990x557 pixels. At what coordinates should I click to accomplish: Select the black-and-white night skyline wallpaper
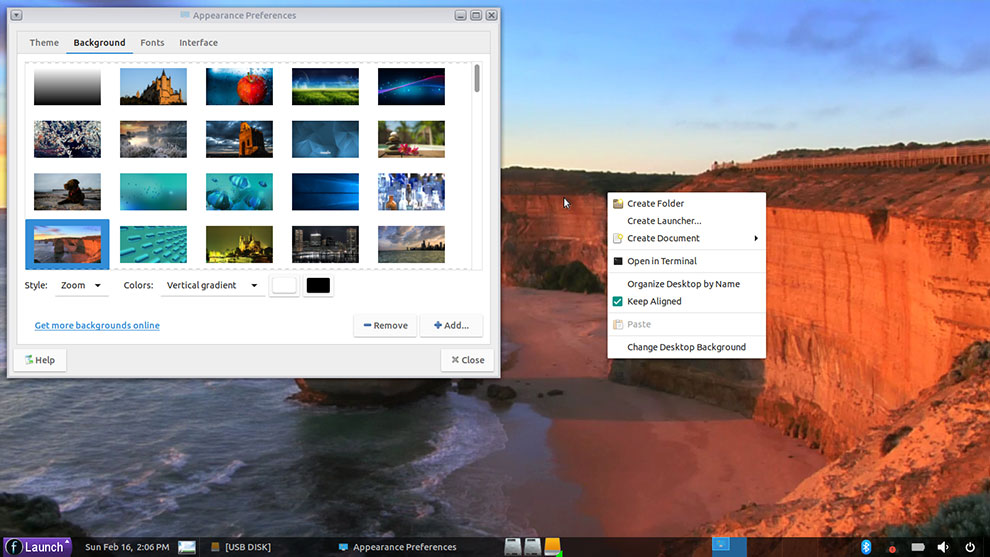(325, 244)
